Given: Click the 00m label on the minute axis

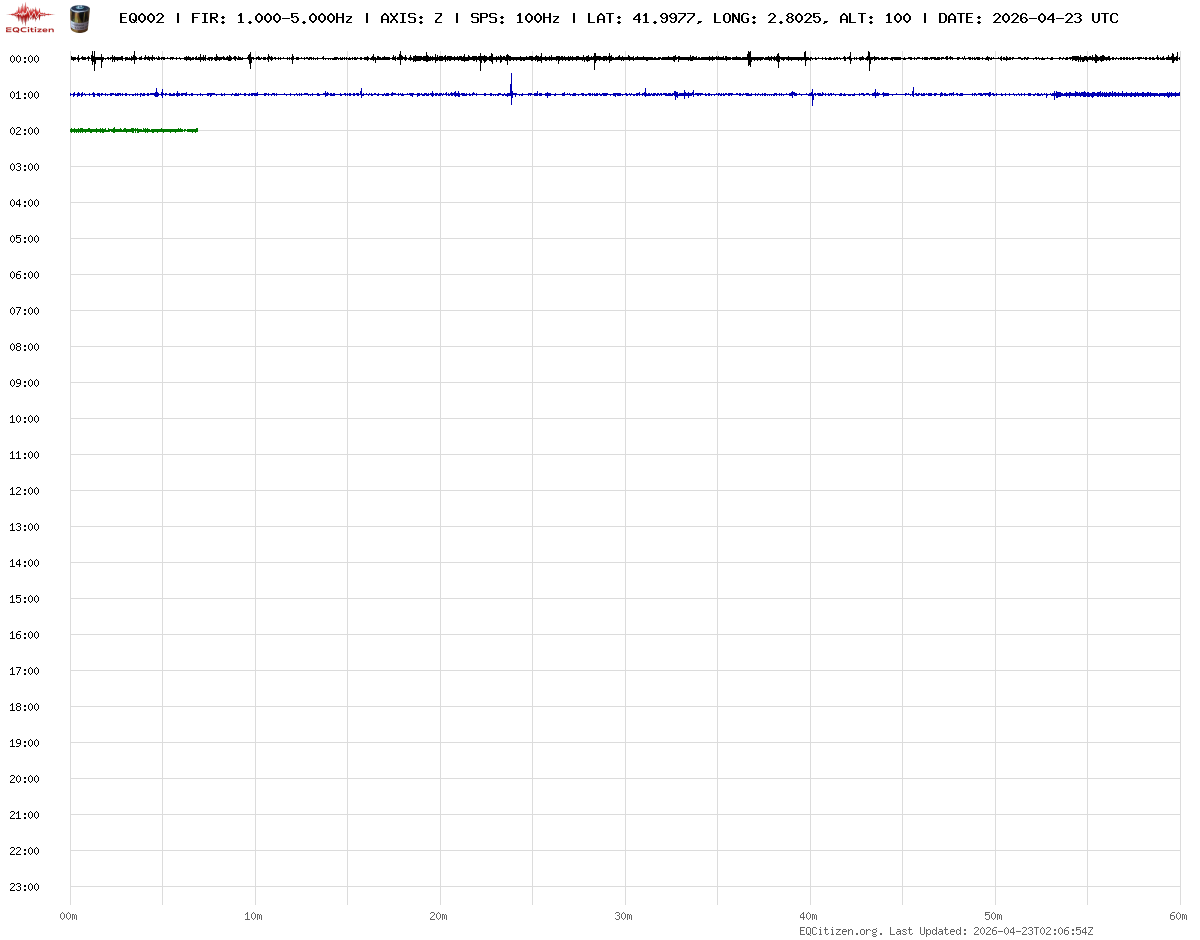Looking at the screenshot, I should [69, 916].
